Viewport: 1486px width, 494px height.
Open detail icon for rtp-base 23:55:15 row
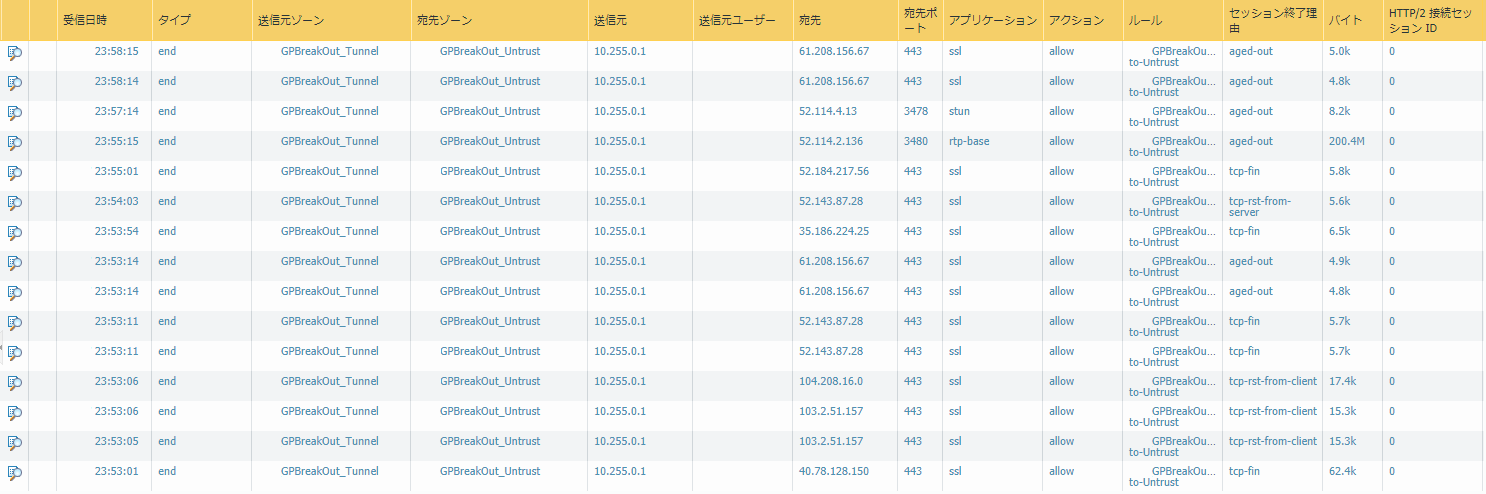click(14, 143)
